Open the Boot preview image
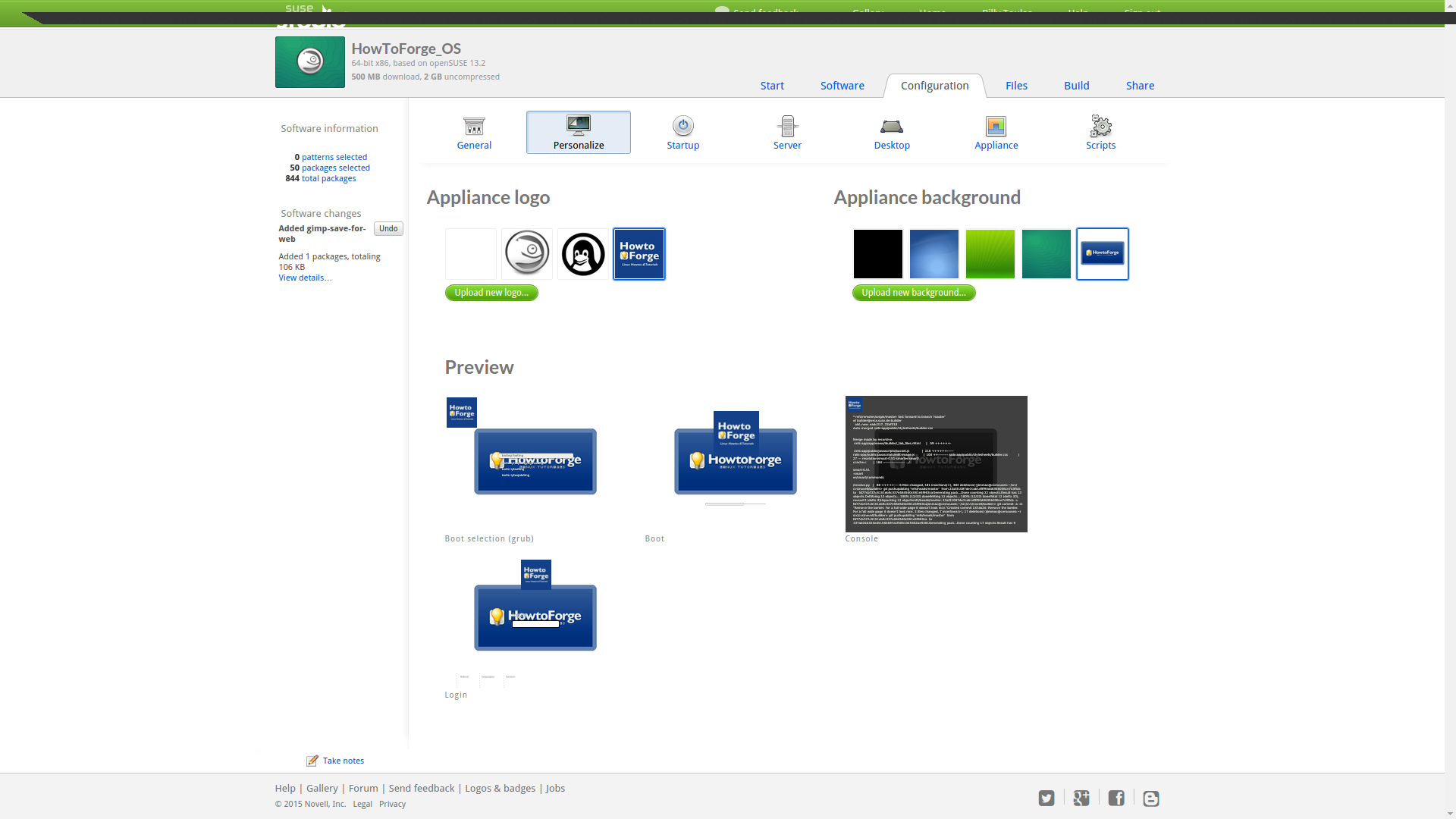This screenshot has height=819, width=1456. click(x=736, y=464)
